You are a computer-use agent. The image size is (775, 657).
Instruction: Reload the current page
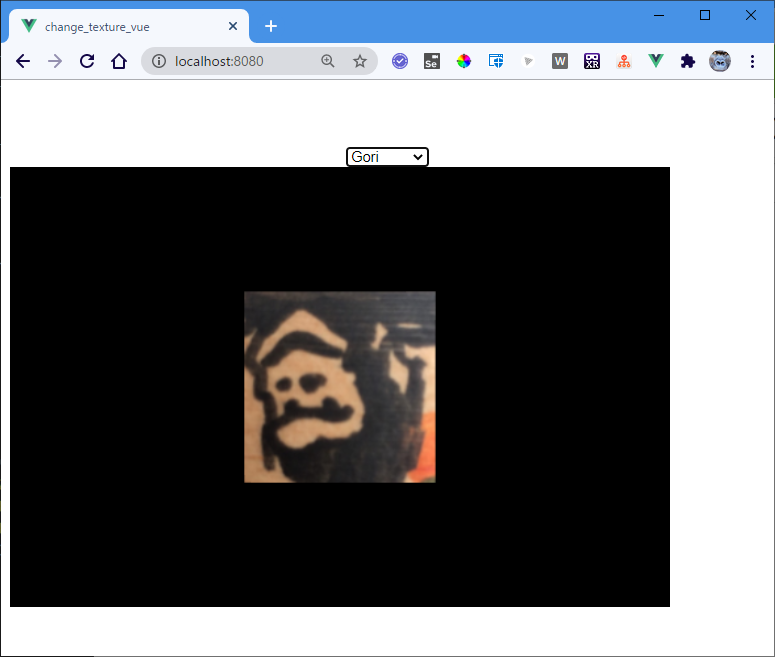click(x=87, y=61)
